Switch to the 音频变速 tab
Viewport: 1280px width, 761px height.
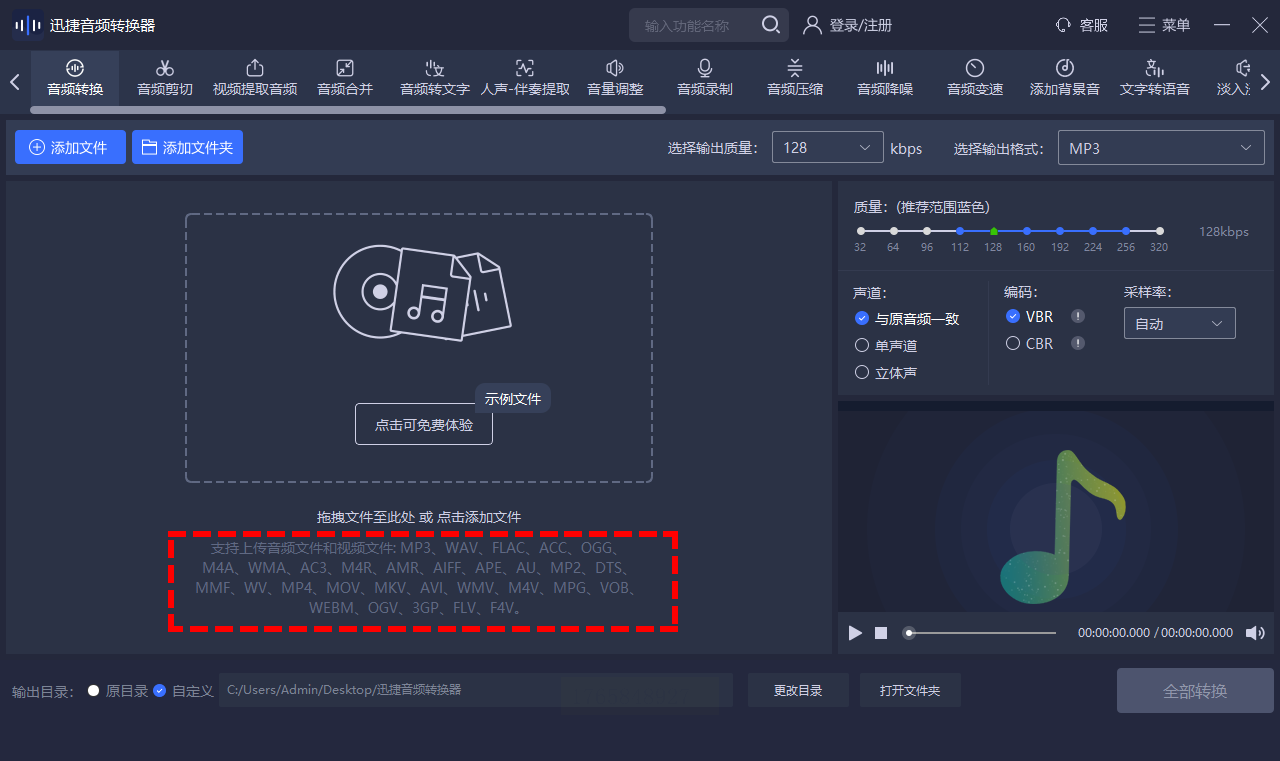(x=975, y=78)
